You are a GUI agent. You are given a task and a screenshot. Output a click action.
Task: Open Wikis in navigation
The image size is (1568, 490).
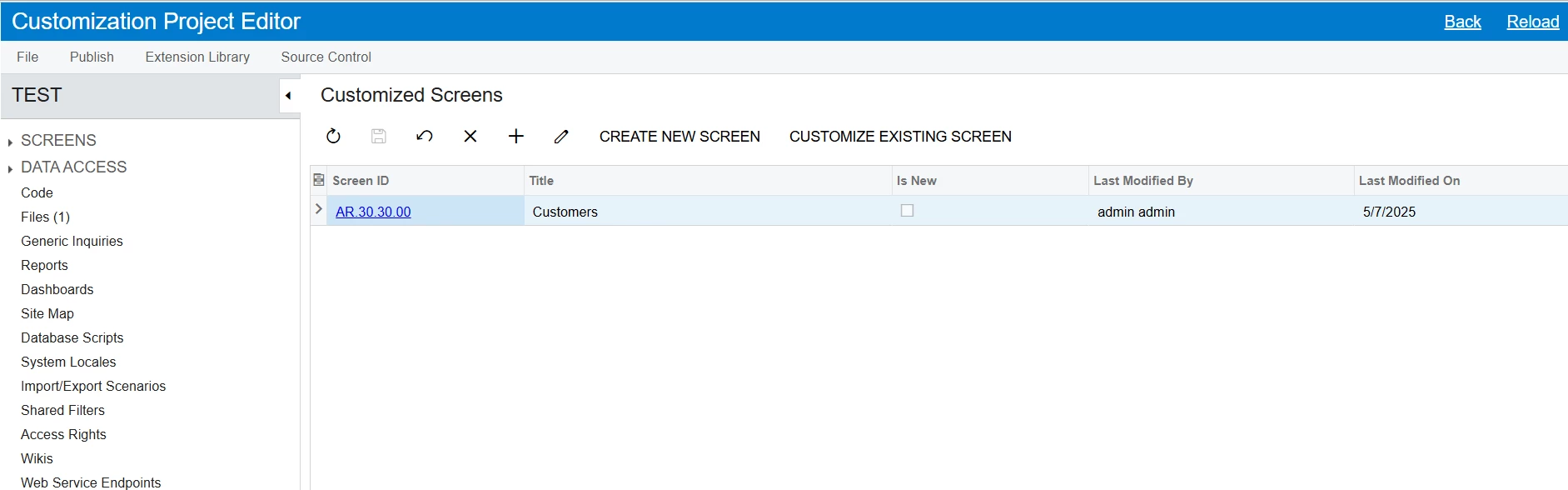pyautogui.click(x=37, y=458)
